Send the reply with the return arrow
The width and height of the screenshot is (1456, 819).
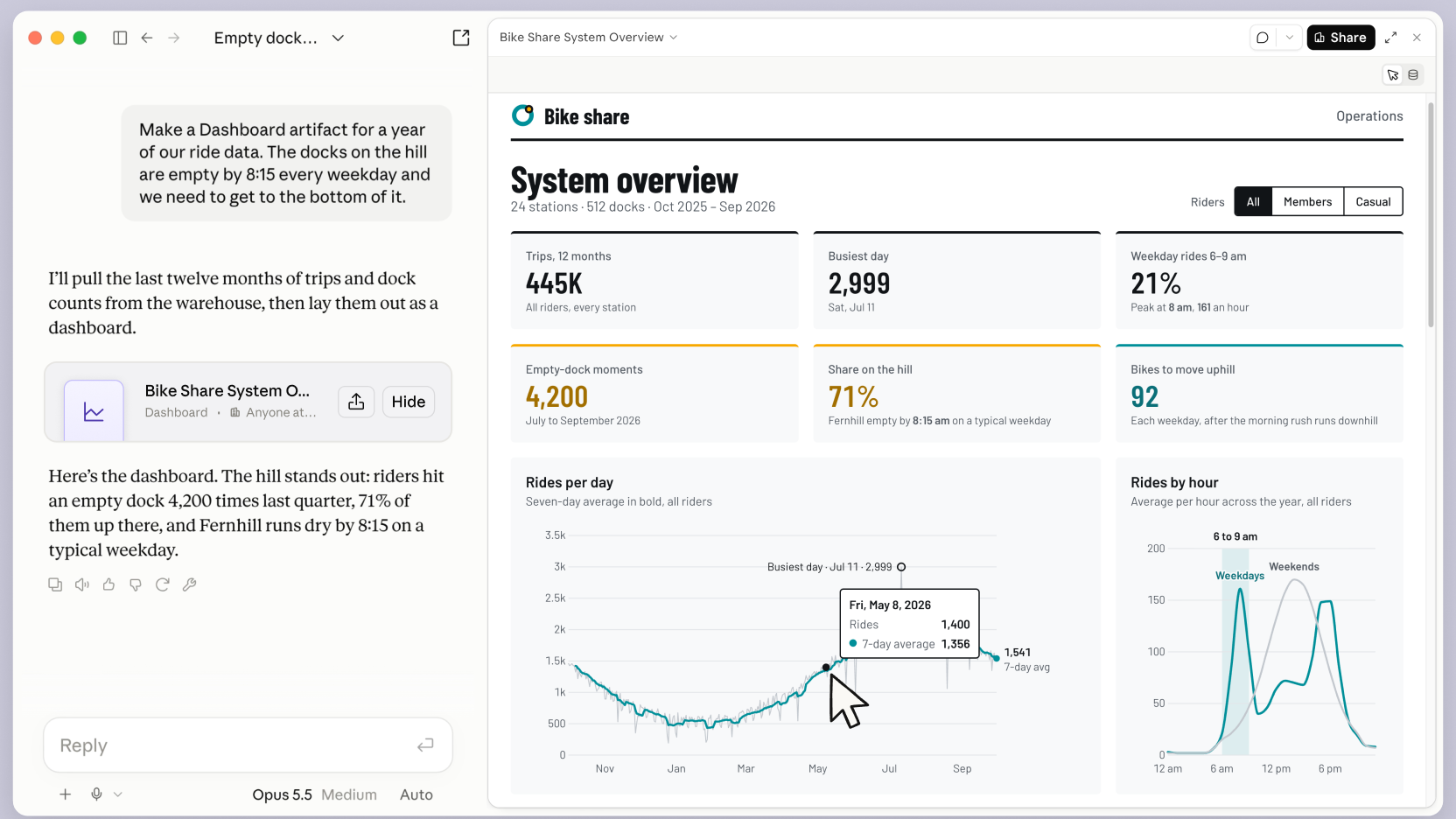point(425,745)
